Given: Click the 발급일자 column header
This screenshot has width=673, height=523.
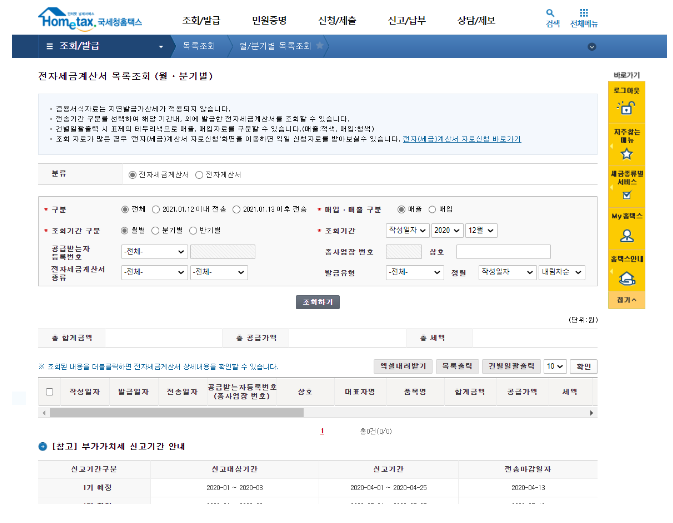Looking at the screenshot, I should click(133, 392).
